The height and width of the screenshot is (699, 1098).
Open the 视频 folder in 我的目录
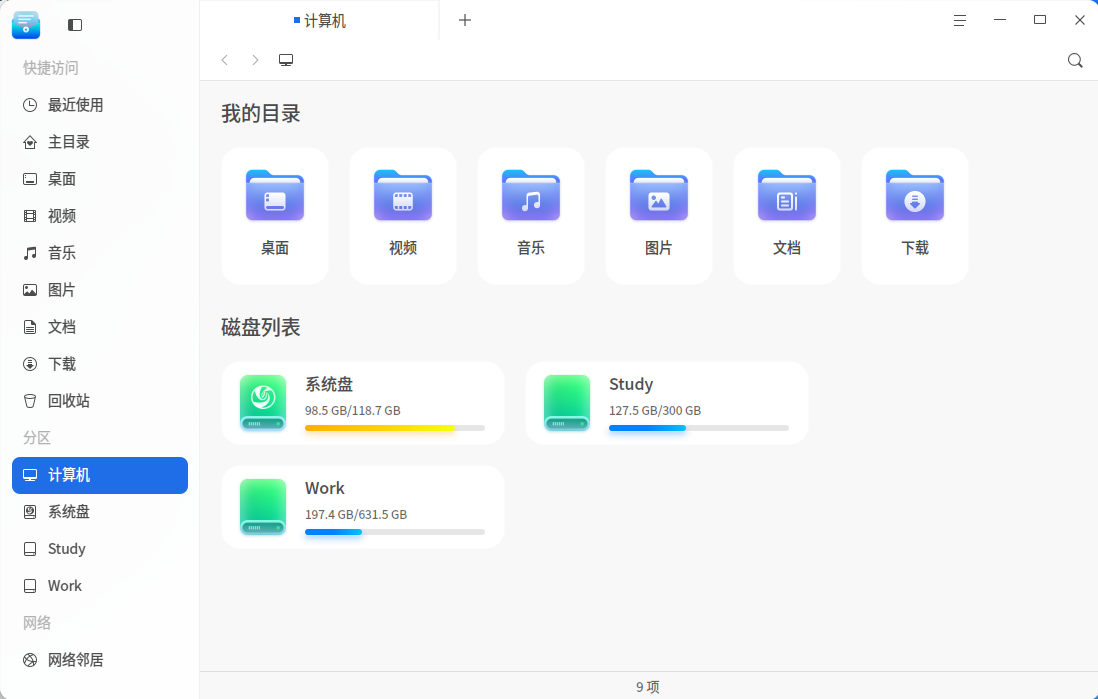point(403,216)
